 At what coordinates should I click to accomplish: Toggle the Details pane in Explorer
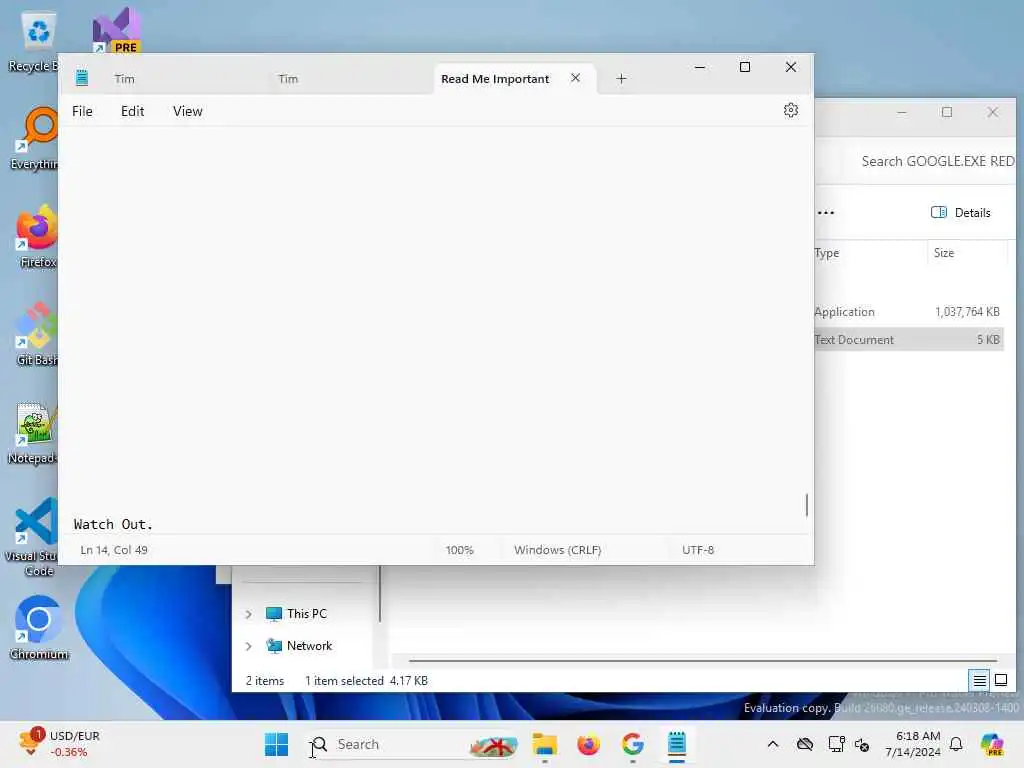[960, 213]
